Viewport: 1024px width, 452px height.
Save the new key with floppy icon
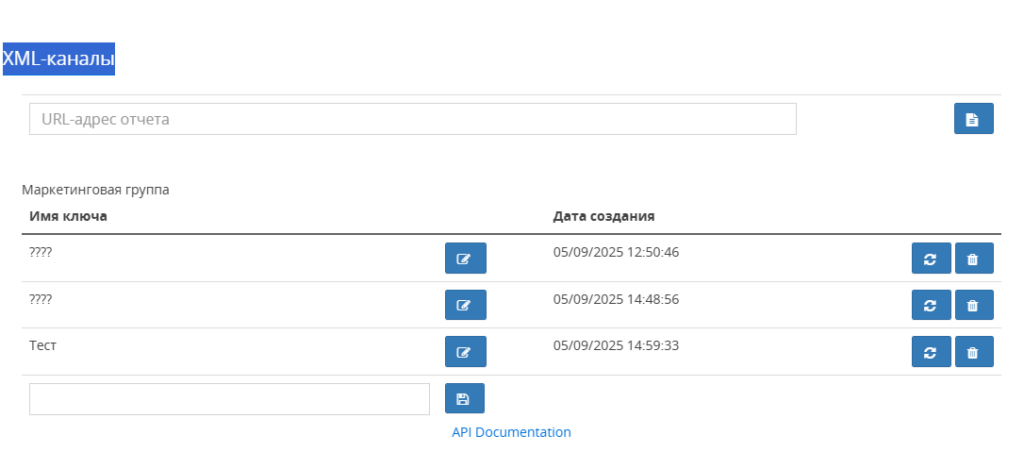pos(465,398)
